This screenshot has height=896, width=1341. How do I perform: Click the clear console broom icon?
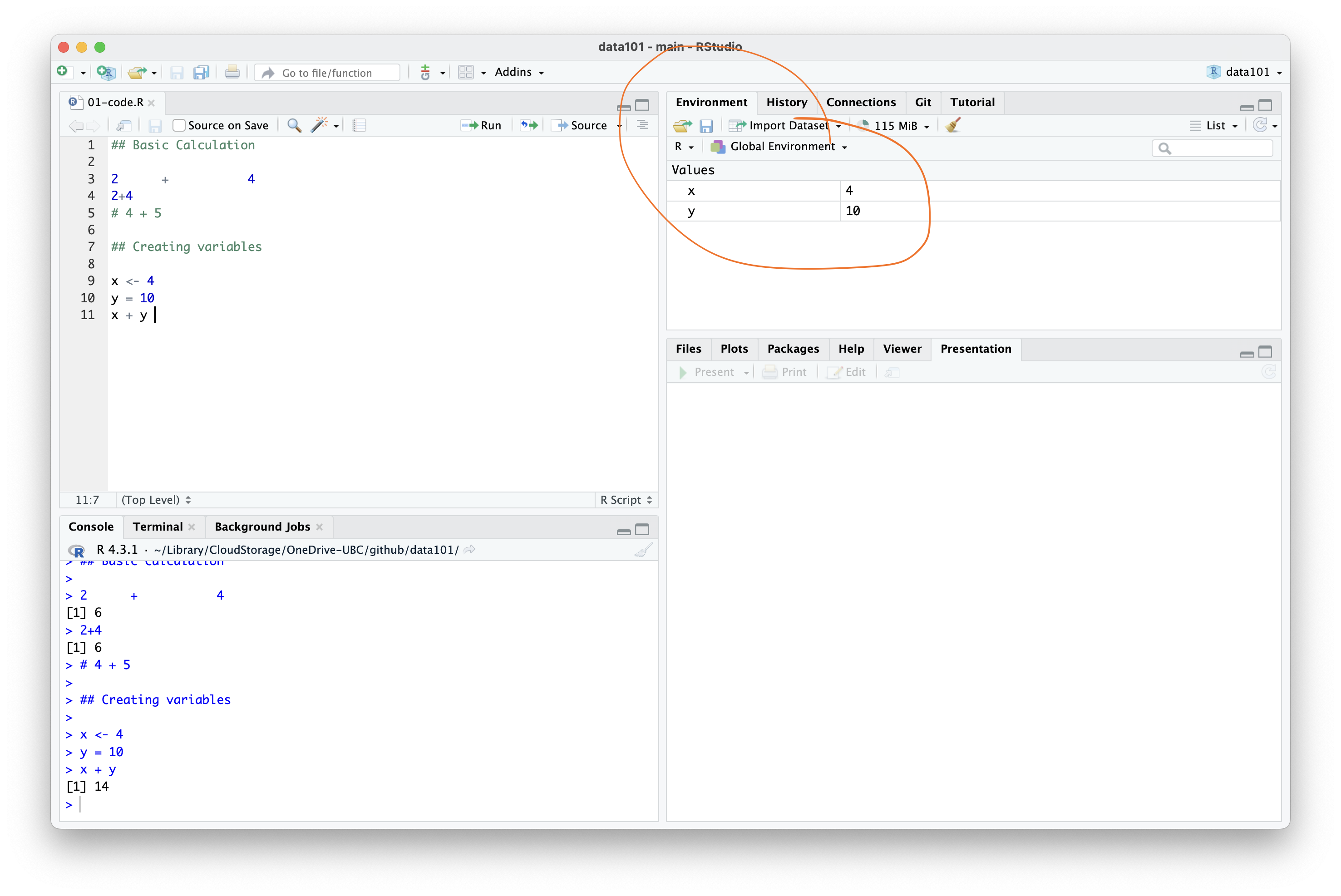coord(643,550)
